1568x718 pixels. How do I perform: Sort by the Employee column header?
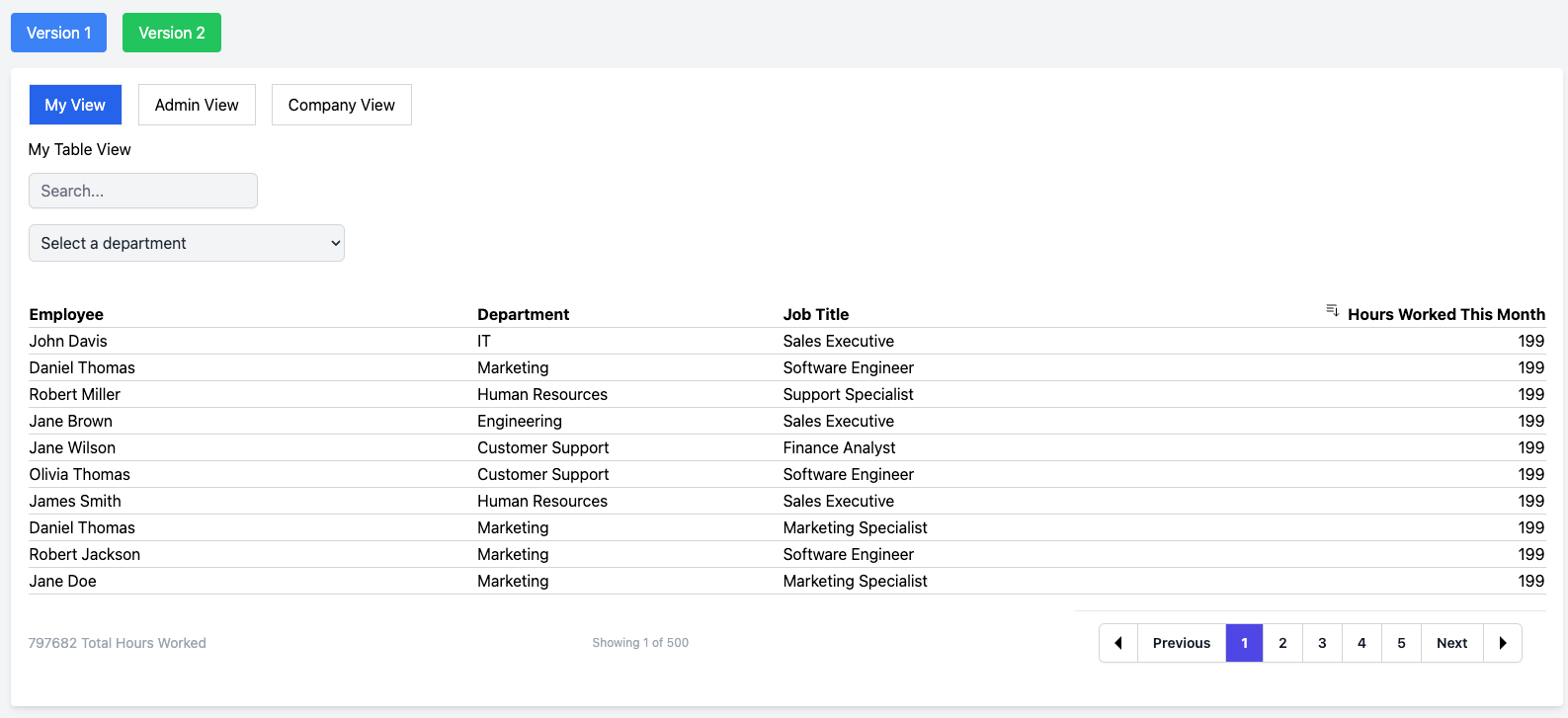tap(66, 314)
